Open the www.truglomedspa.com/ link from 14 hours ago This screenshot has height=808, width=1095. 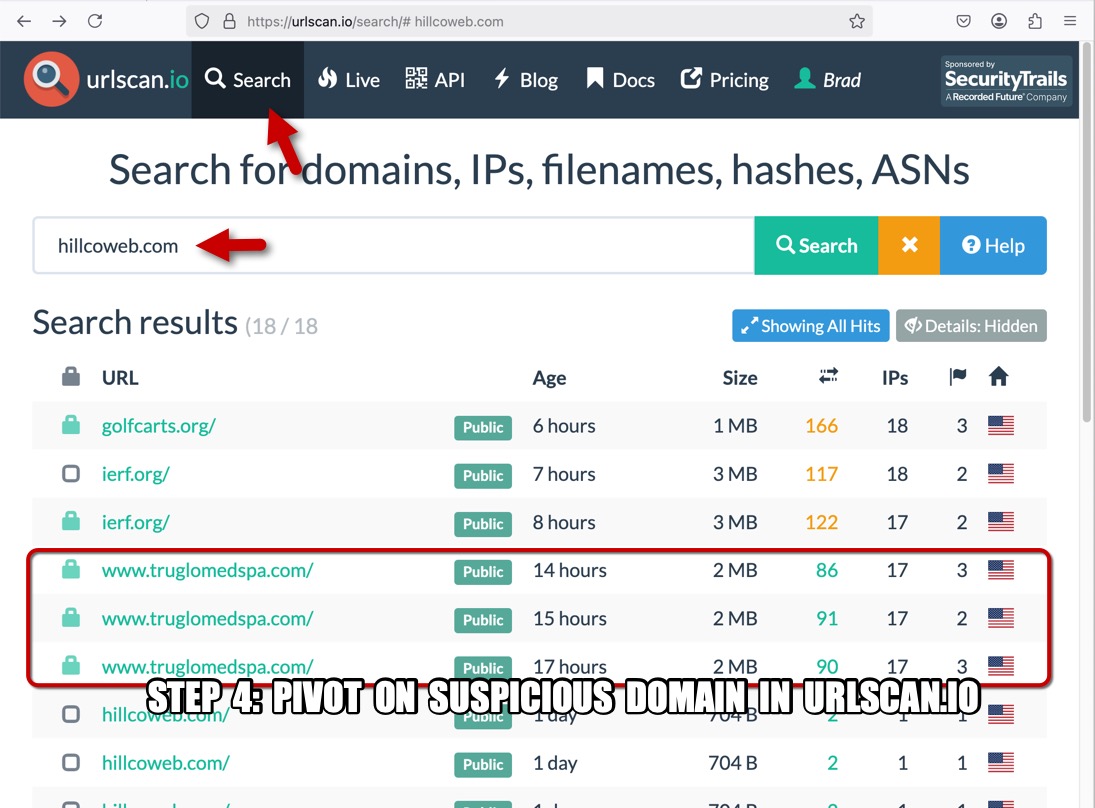click(207, 570)
